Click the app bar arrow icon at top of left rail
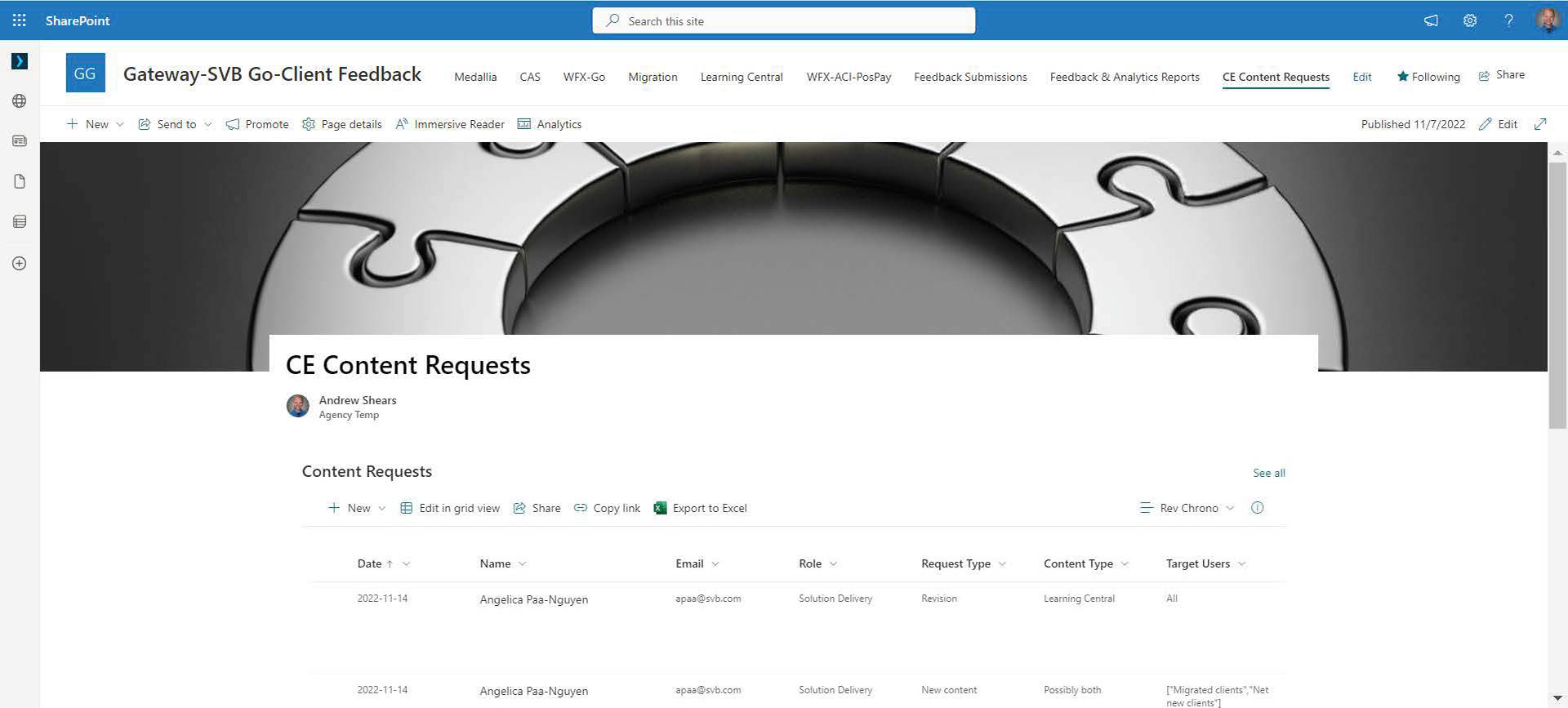The image size is (1568, 708). (20, 61)
